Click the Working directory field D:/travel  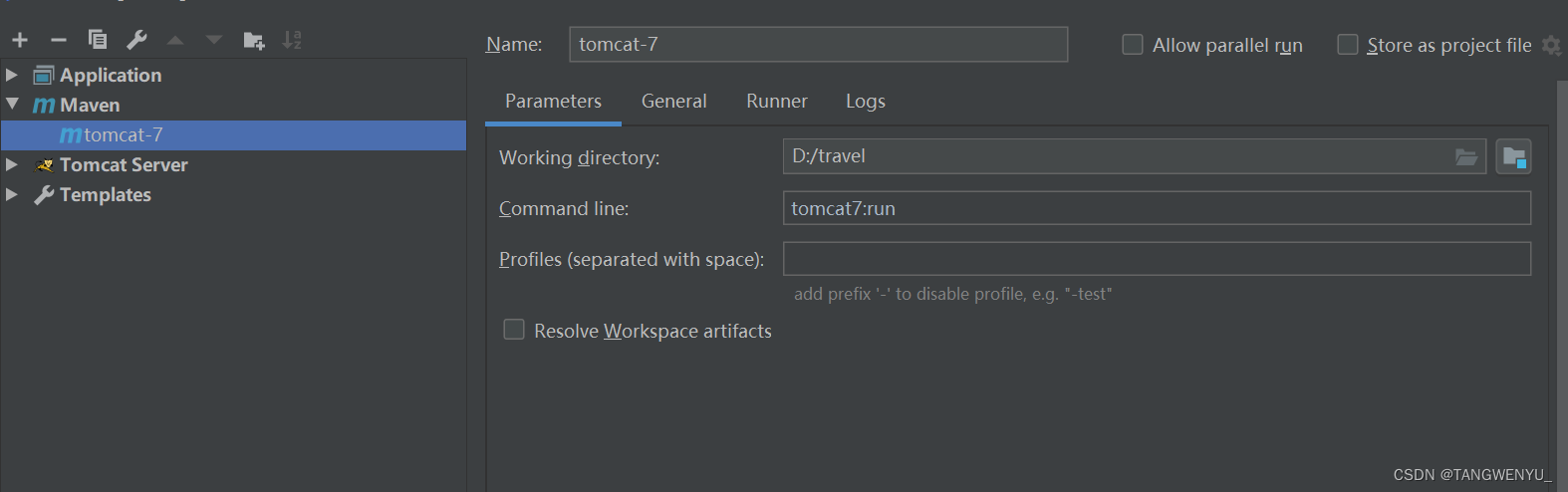click(1135, 156)
